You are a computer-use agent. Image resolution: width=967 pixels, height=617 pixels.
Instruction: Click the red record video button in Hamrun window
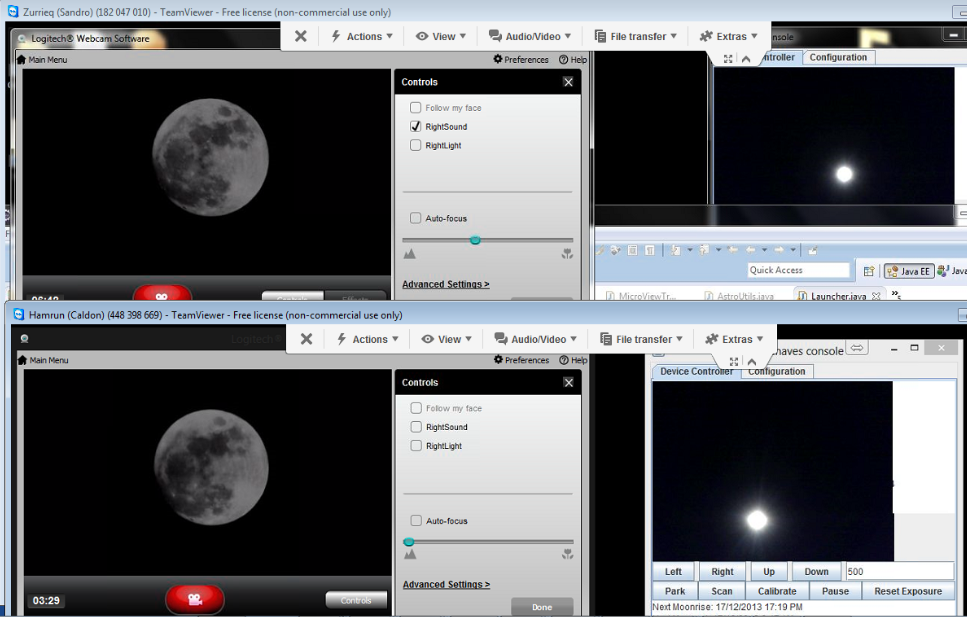194,599
